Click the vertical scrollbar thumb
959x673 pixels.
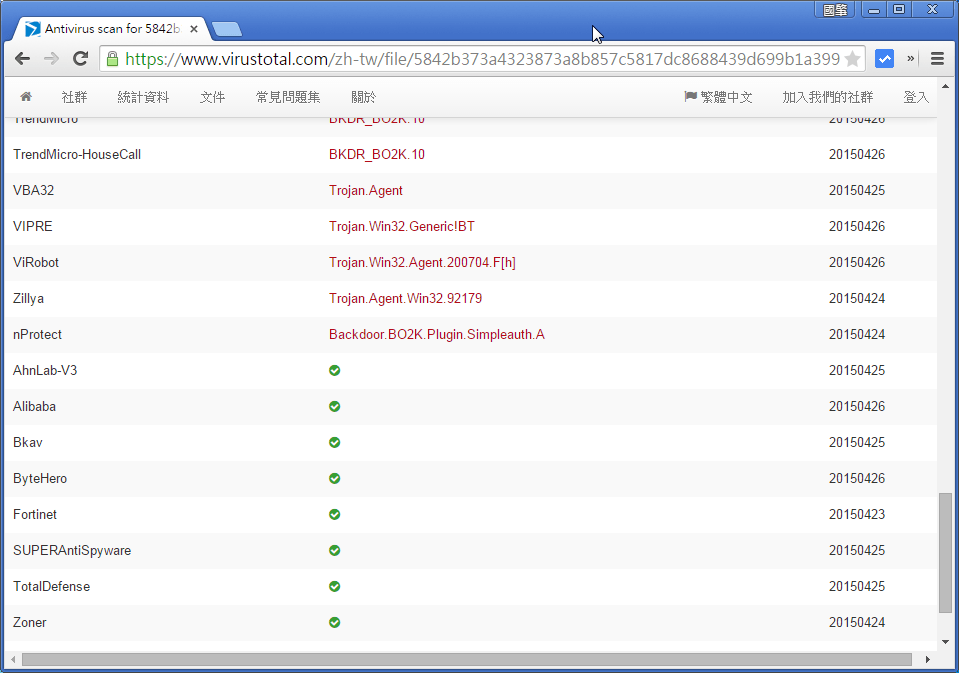(944, 545)
